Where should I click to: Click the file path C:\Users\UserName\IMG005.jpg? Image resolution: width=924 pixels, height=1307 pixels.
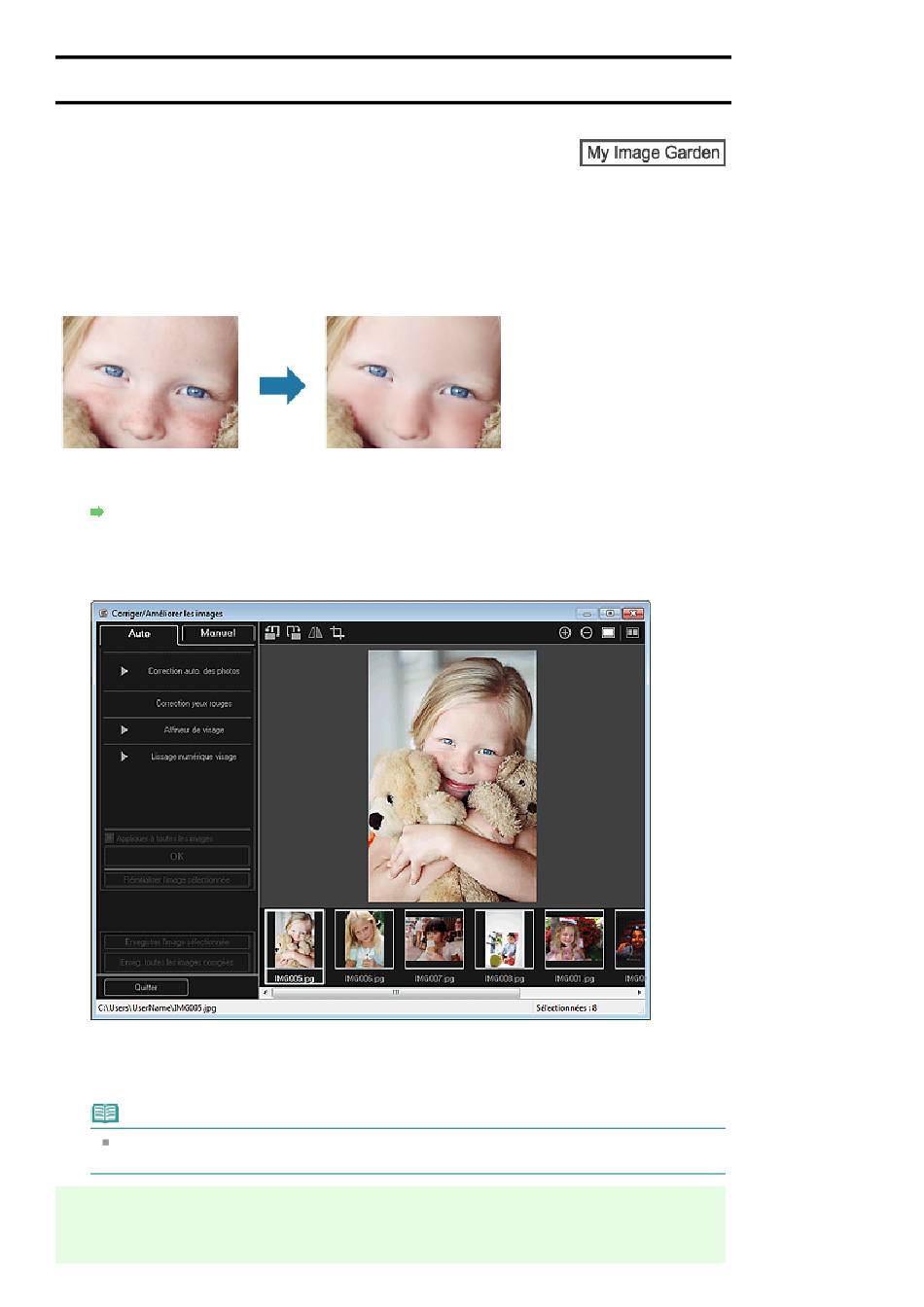(157, 1008)
